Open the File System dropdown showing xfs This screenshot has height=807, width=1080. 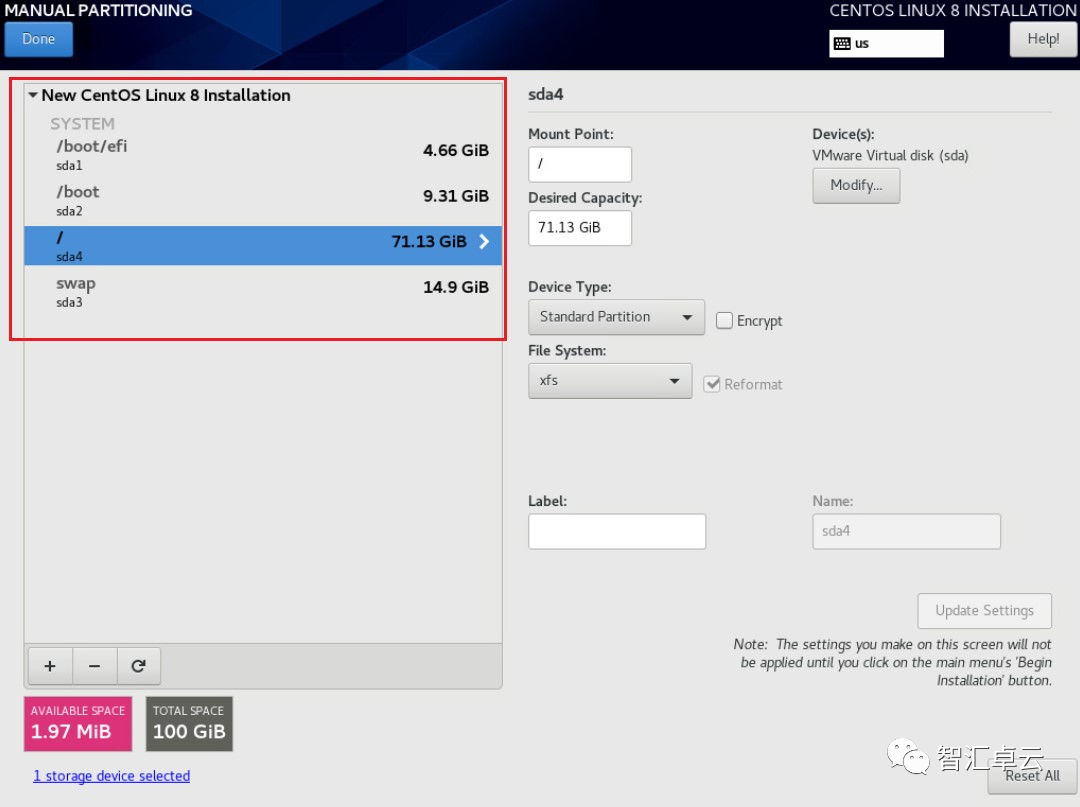[610, 381]
